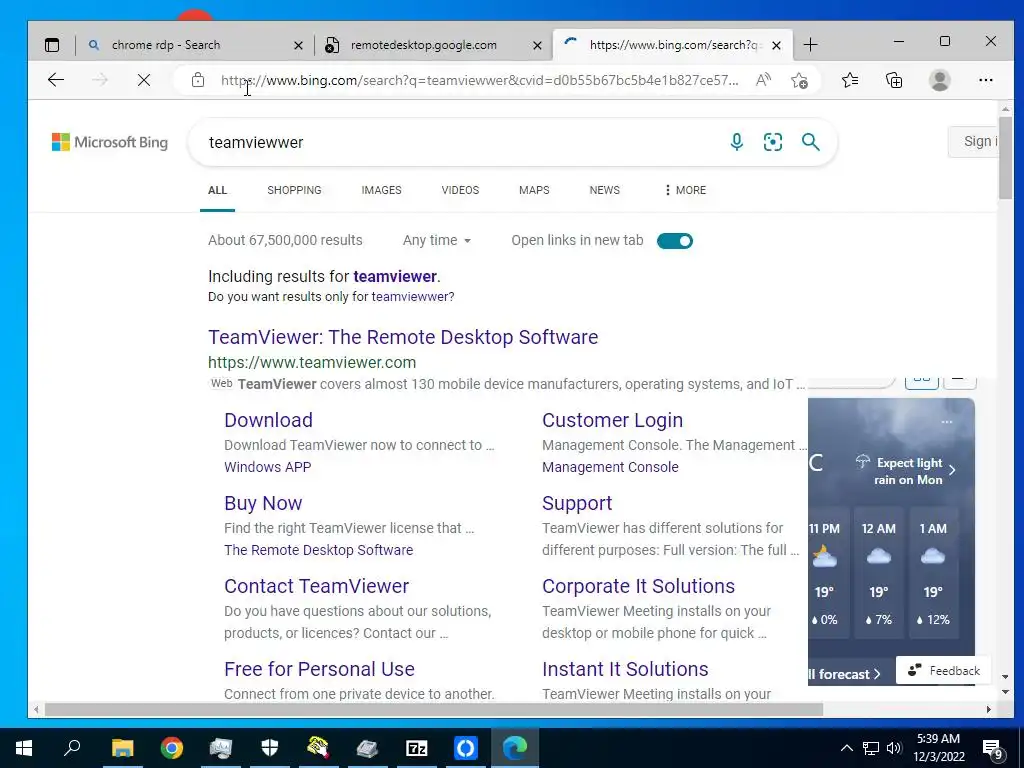
Task: Close the bing.com search tab
Action: (776, 45)
